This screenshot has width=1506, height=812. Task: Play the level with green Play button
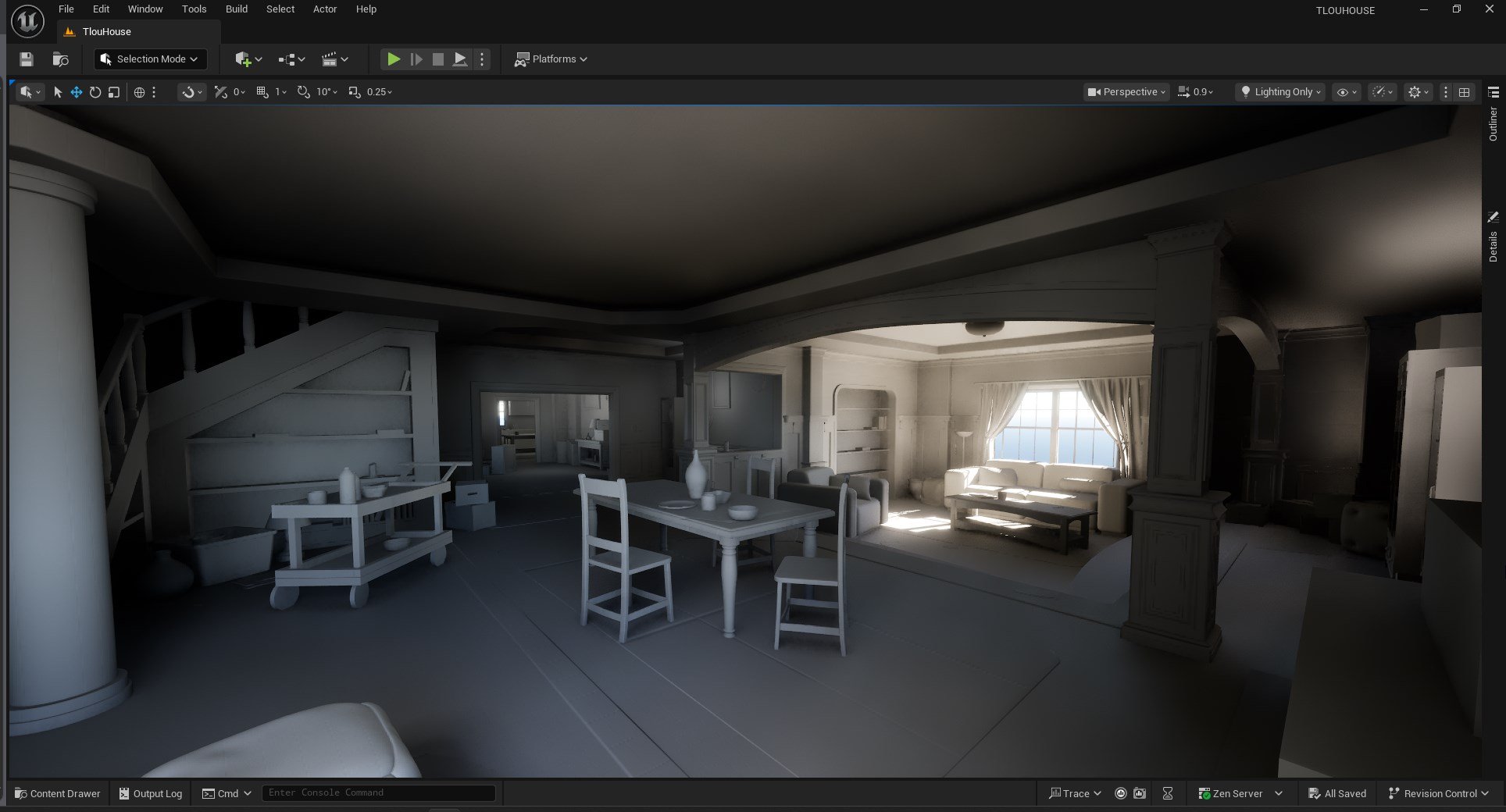[394, 59]
